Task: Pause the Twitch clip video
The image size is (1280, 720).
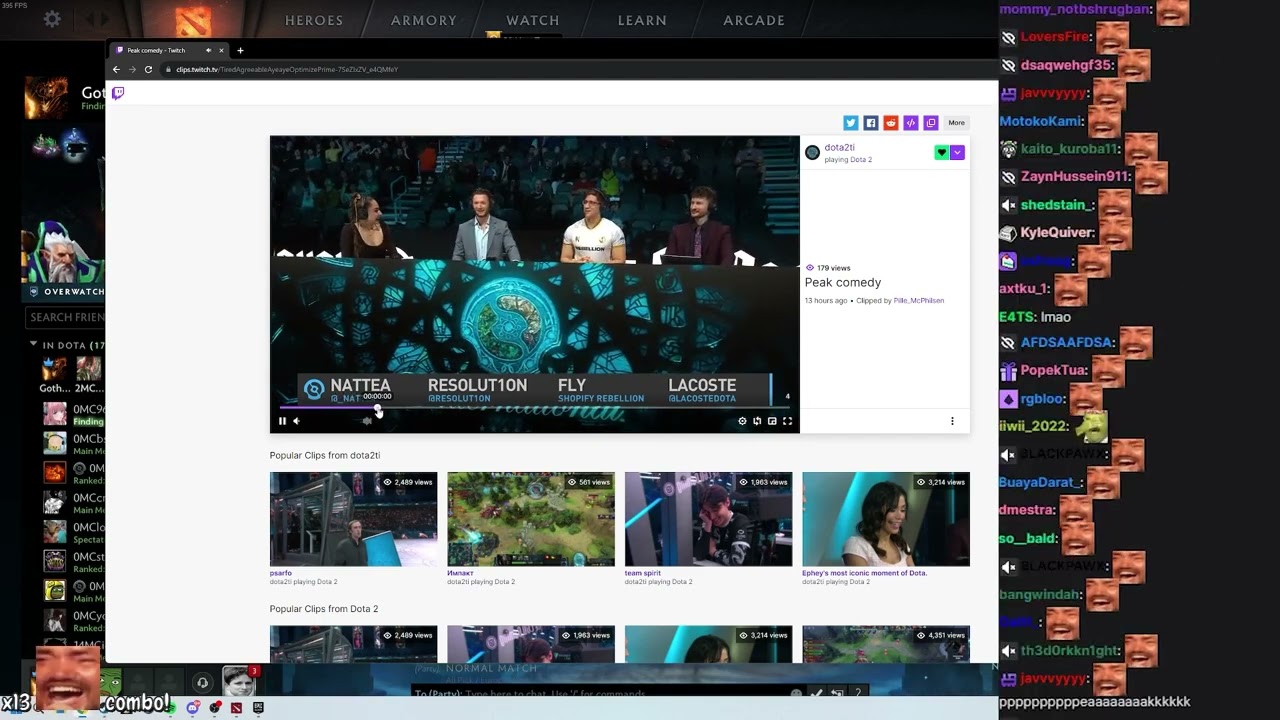Action: [x=282, y=421]
